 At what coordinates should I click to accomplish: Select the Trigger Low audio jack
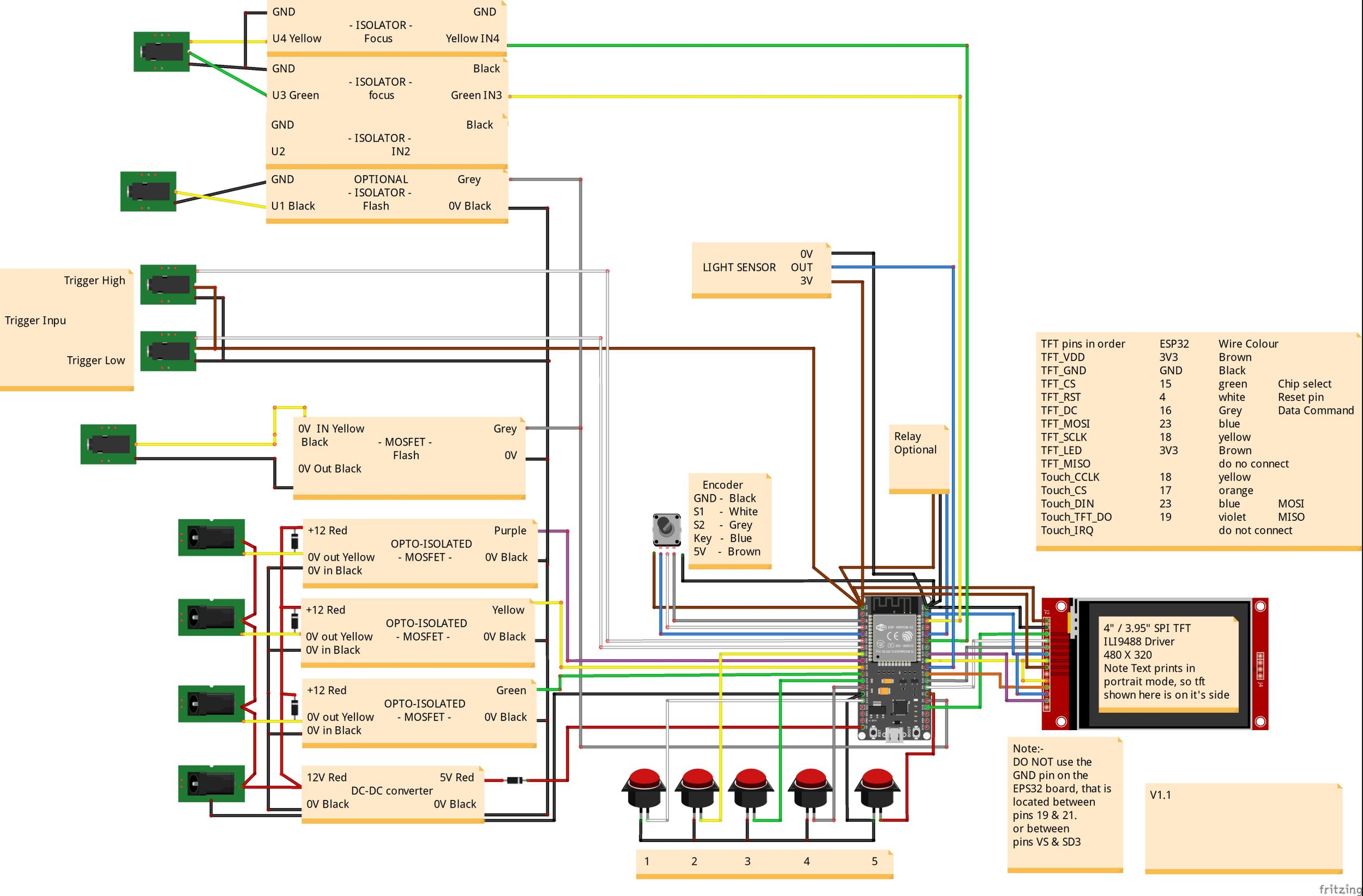(x=168, y=350)
